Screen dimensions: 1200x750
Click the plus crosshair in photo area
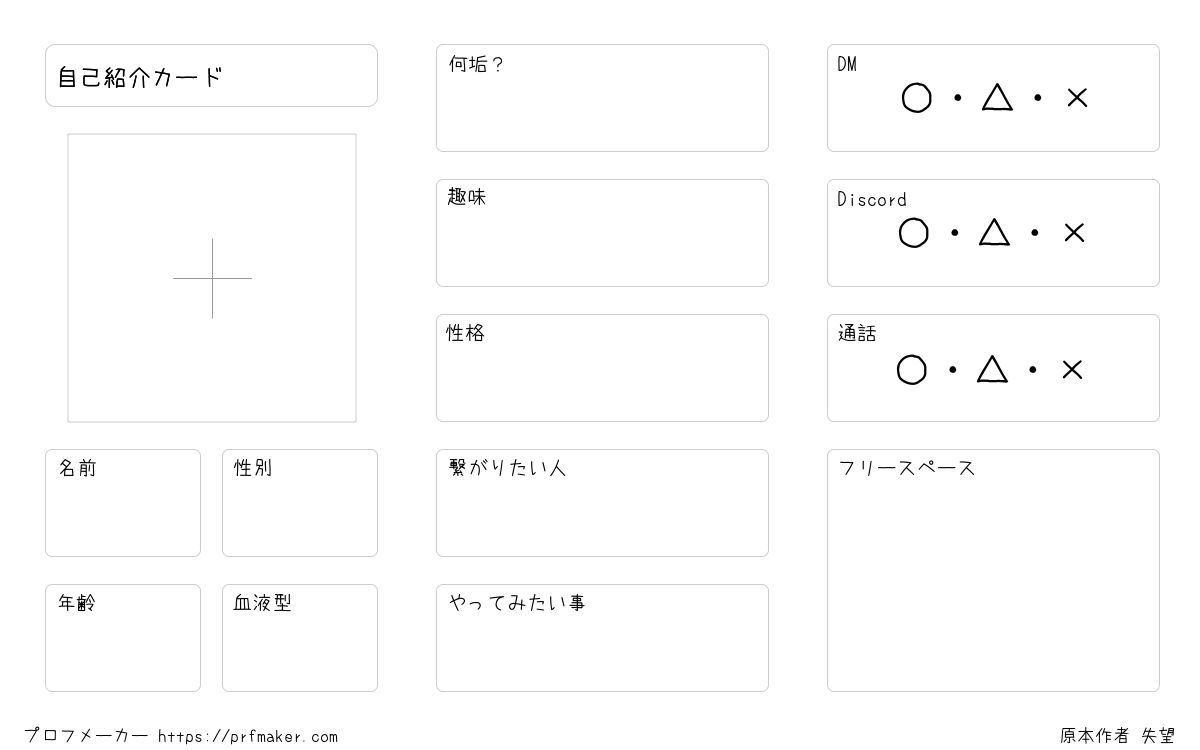pyautogui.click(x=212, y=278)
